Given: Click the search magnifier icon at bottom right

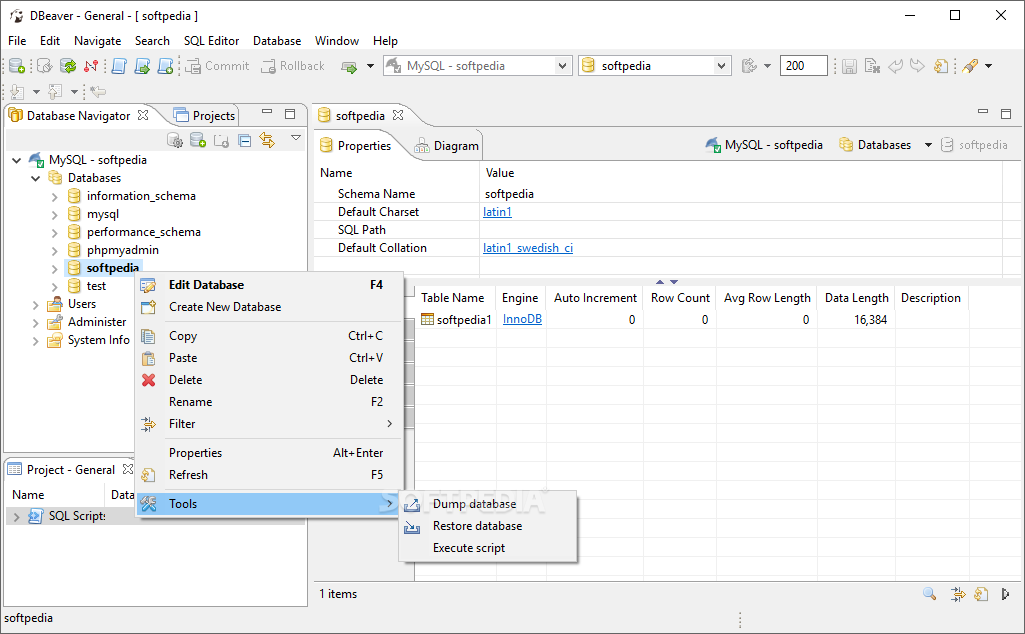Looking at the screenshot, I should click(x=930, y=594).
